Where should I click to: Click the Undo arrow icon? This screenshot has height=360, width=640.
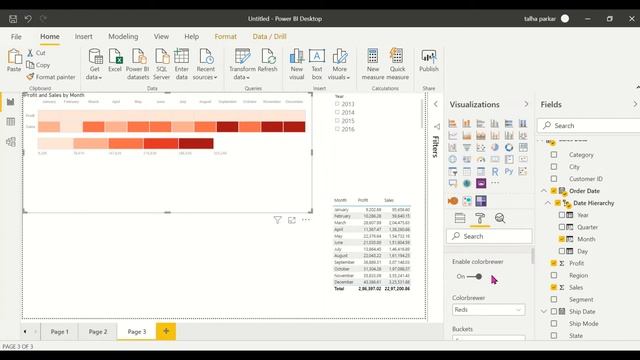[28, 19]
